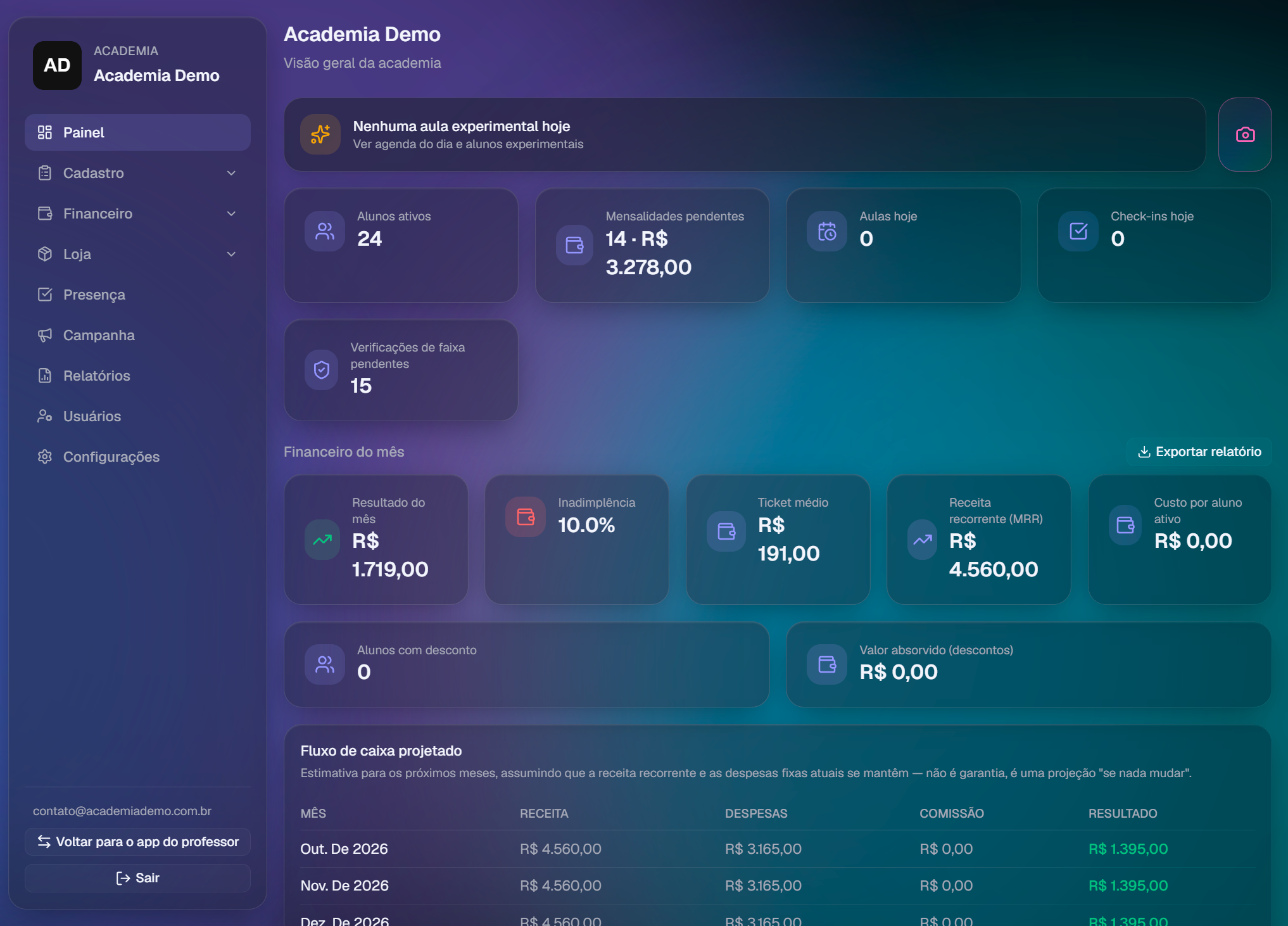Viewport: 1288px width, 926px height.
Task: Click the Inadimplência 10.0% value
Action: click(586, 525)
